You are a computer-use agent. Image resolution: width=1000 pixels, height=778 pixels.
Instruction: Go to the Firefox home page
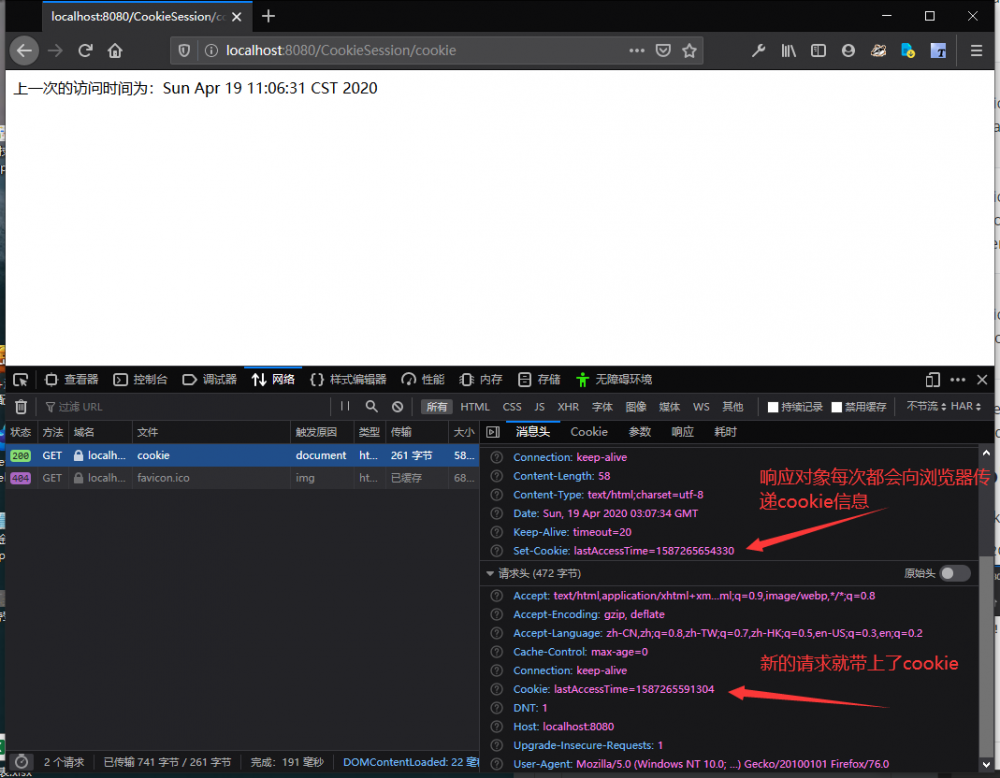coord(115,50)
